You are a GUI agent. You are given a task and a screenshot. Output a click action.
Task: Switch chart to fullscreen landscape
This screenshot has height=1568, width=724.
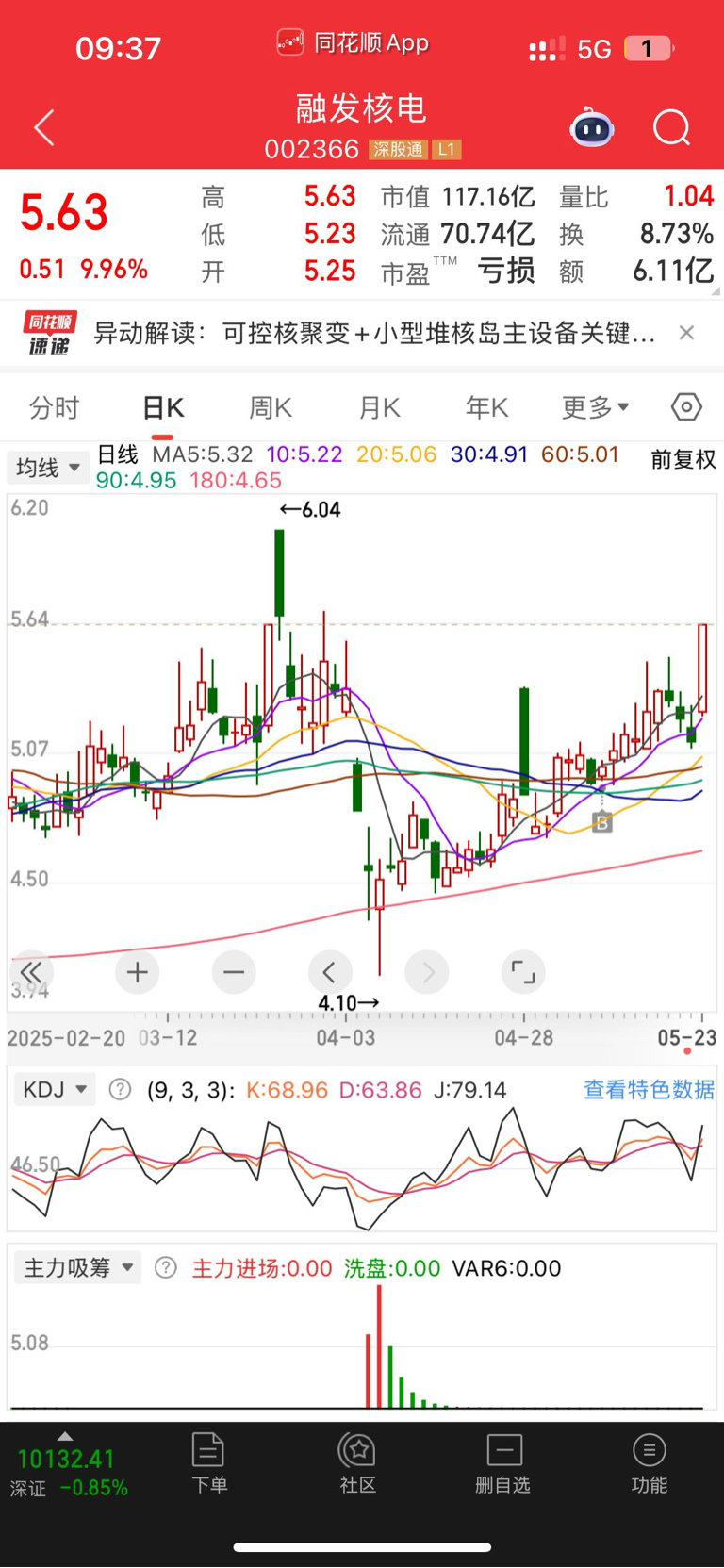coord(523,972)
